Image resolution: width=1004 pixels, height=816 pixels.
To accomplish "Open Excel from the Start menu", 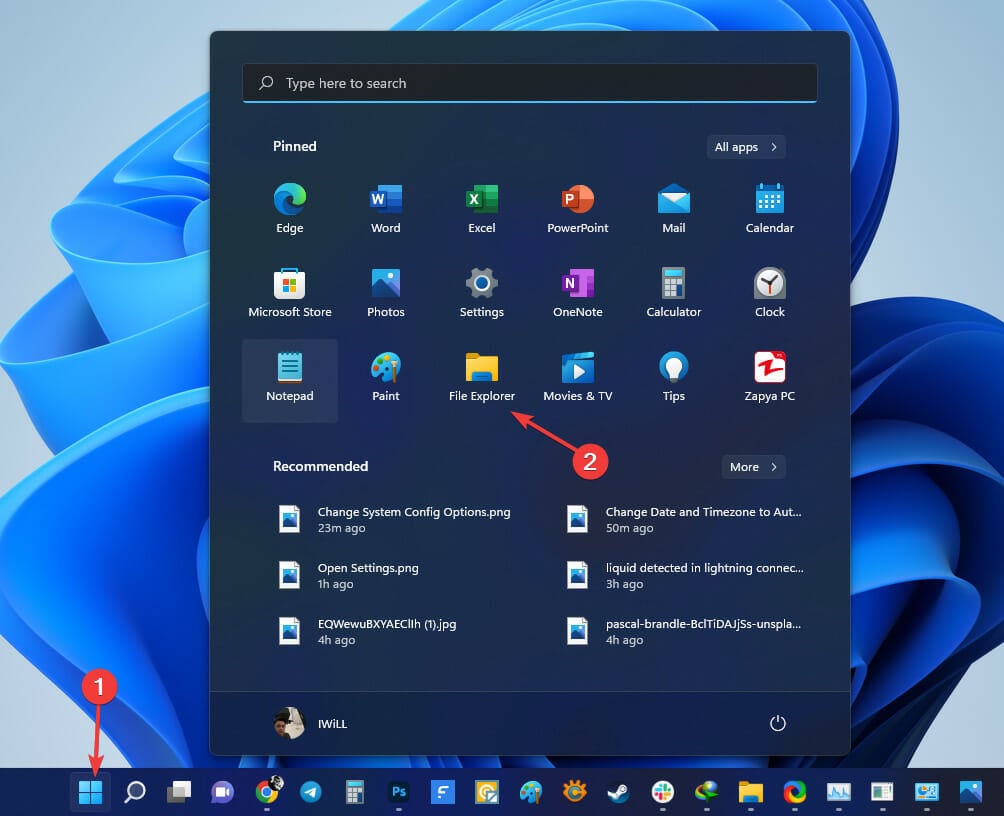I will click(482, 209).
